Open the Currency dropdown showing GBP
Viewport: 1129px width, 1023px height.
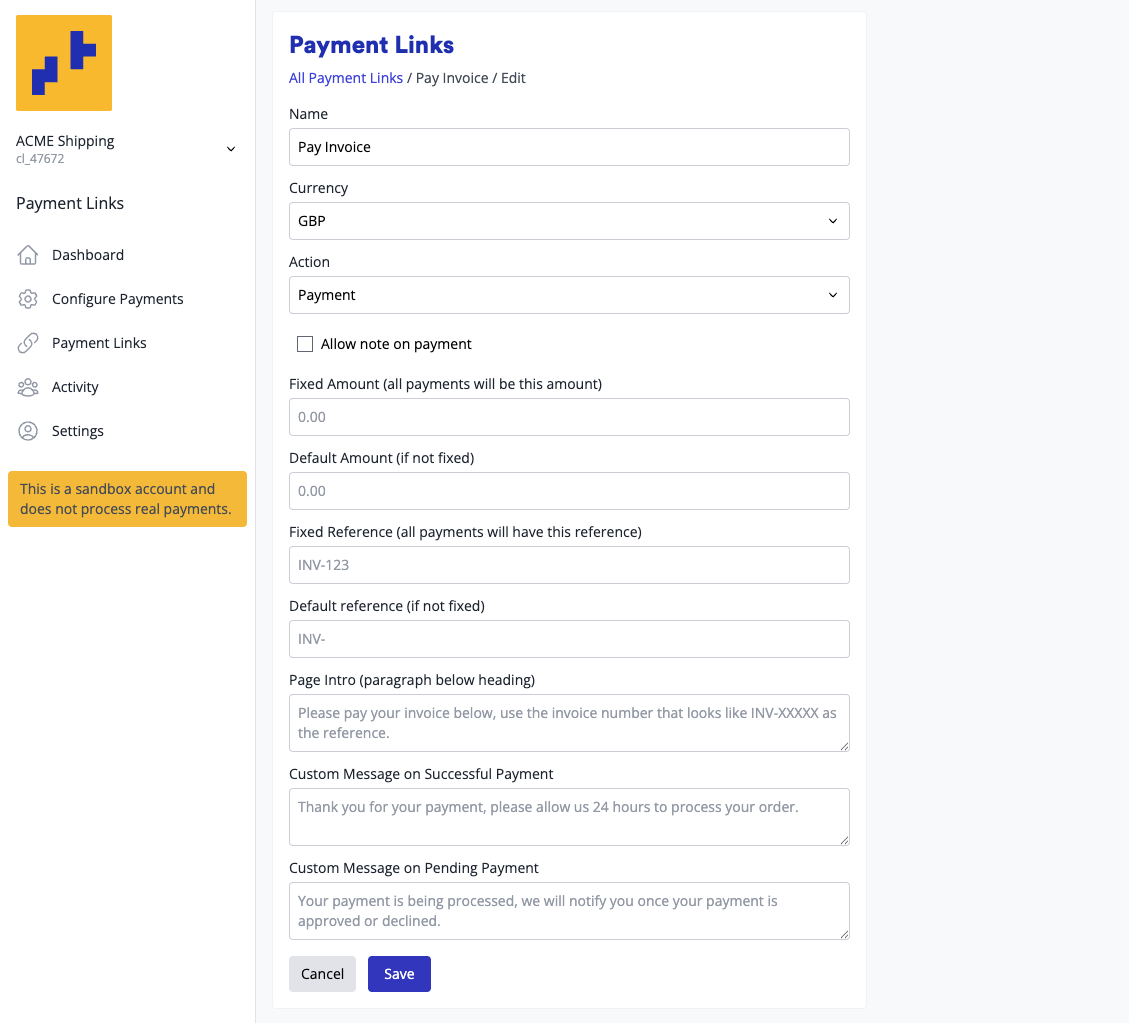click(x=569, y=221)
